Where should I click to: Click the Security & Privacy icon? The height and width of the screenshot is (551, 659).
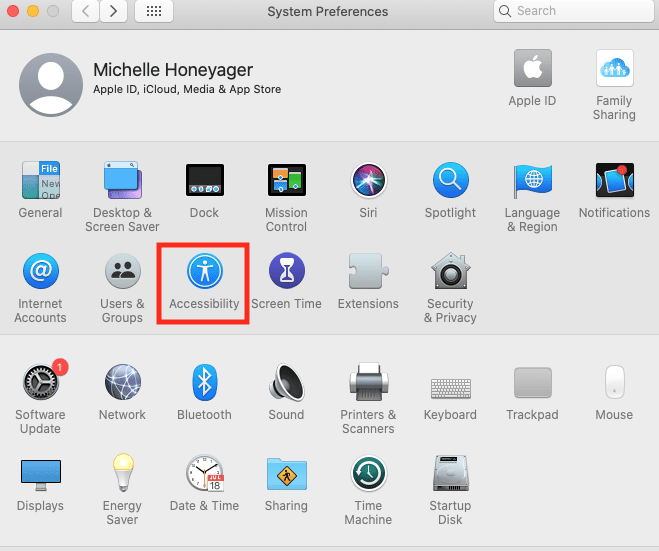(450, 272)
